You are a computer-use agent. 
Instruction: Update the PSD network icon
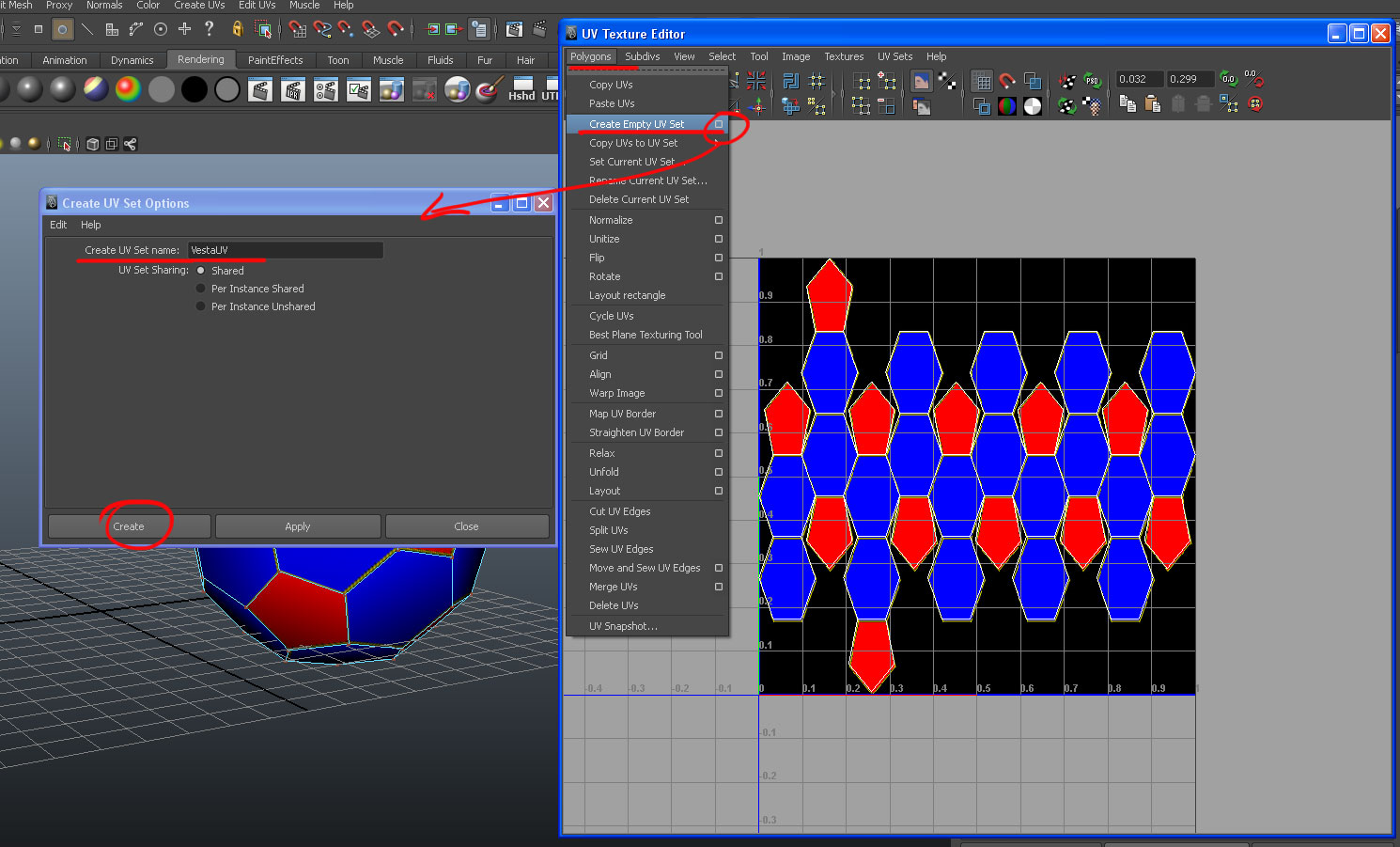tap(1093, 80)
